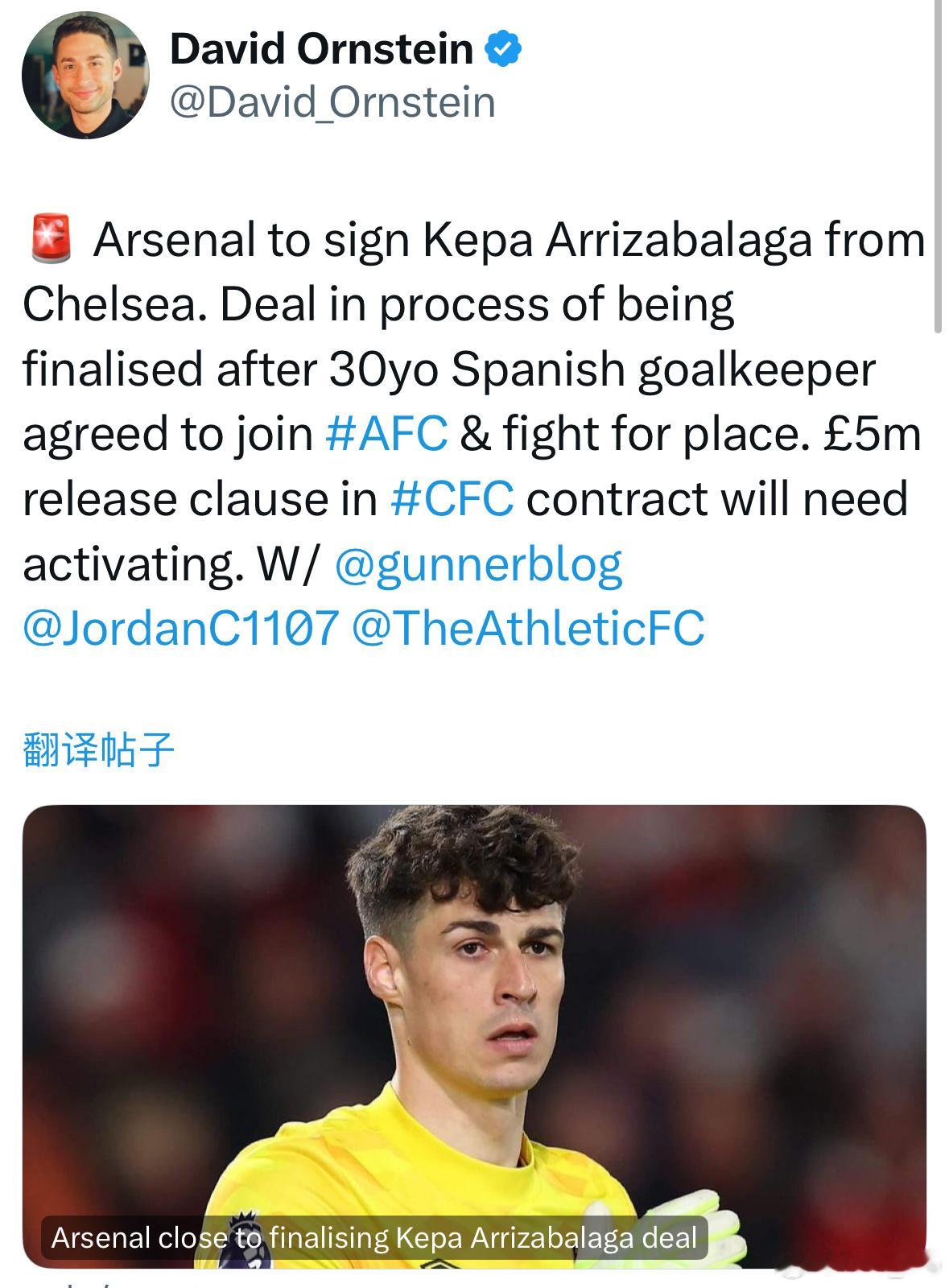Viewport: 949px width, 1288px height.
Task: Select the '£5m' text in tweet
Action: click(x=873, y=434)
